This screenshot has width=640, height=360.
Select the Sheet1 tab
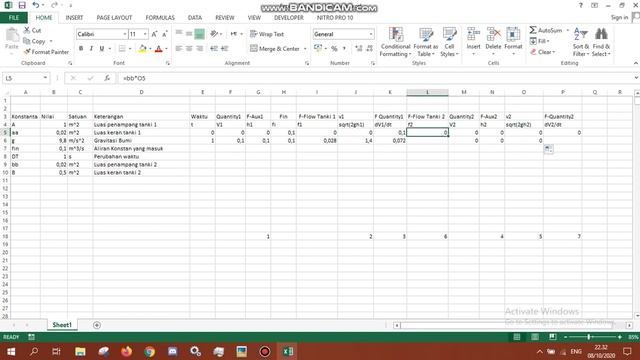(62, 325)
